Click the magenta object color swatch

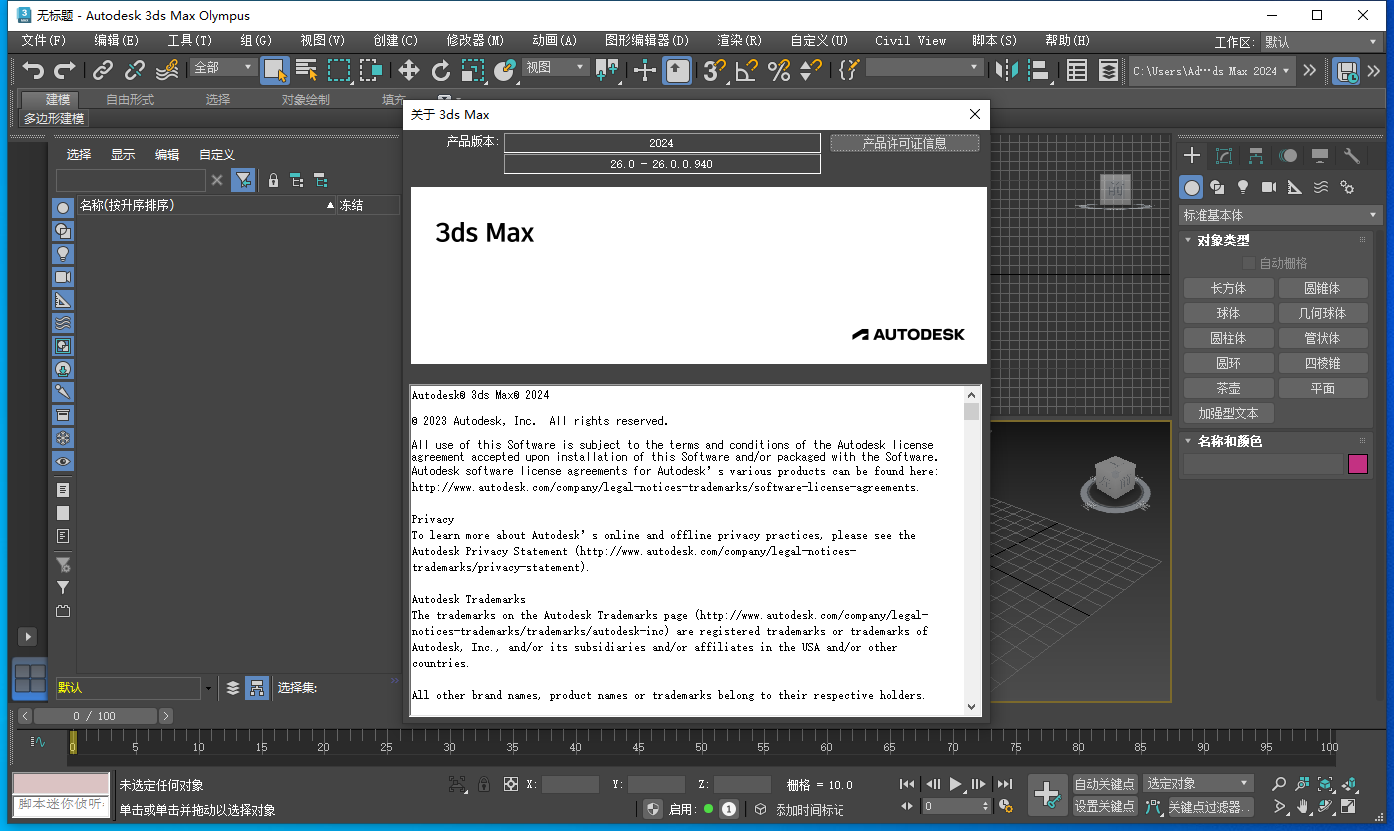tap(1357, 464)
